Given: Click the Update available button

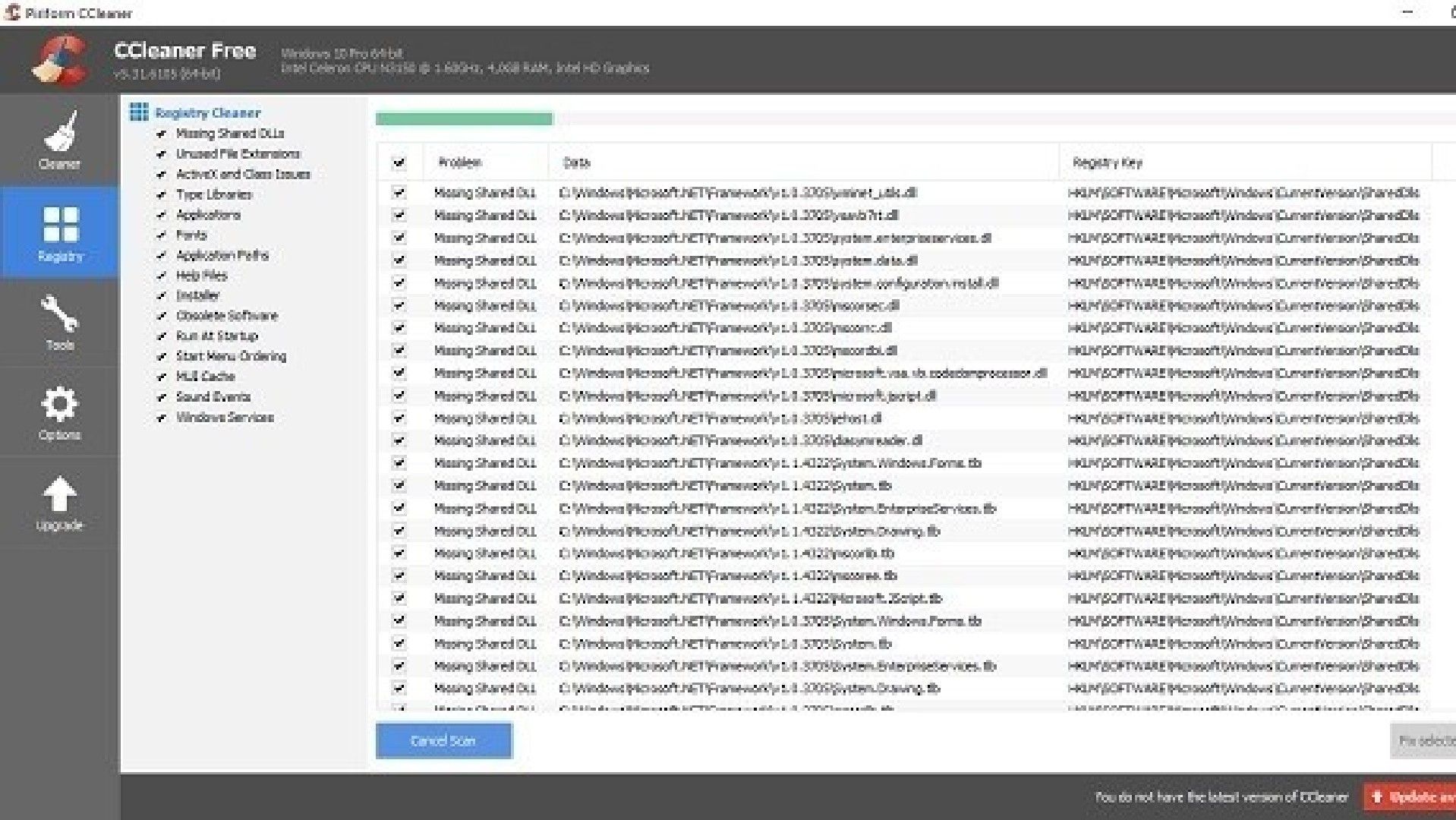Looking at the screenshot, I should 1410,797.
